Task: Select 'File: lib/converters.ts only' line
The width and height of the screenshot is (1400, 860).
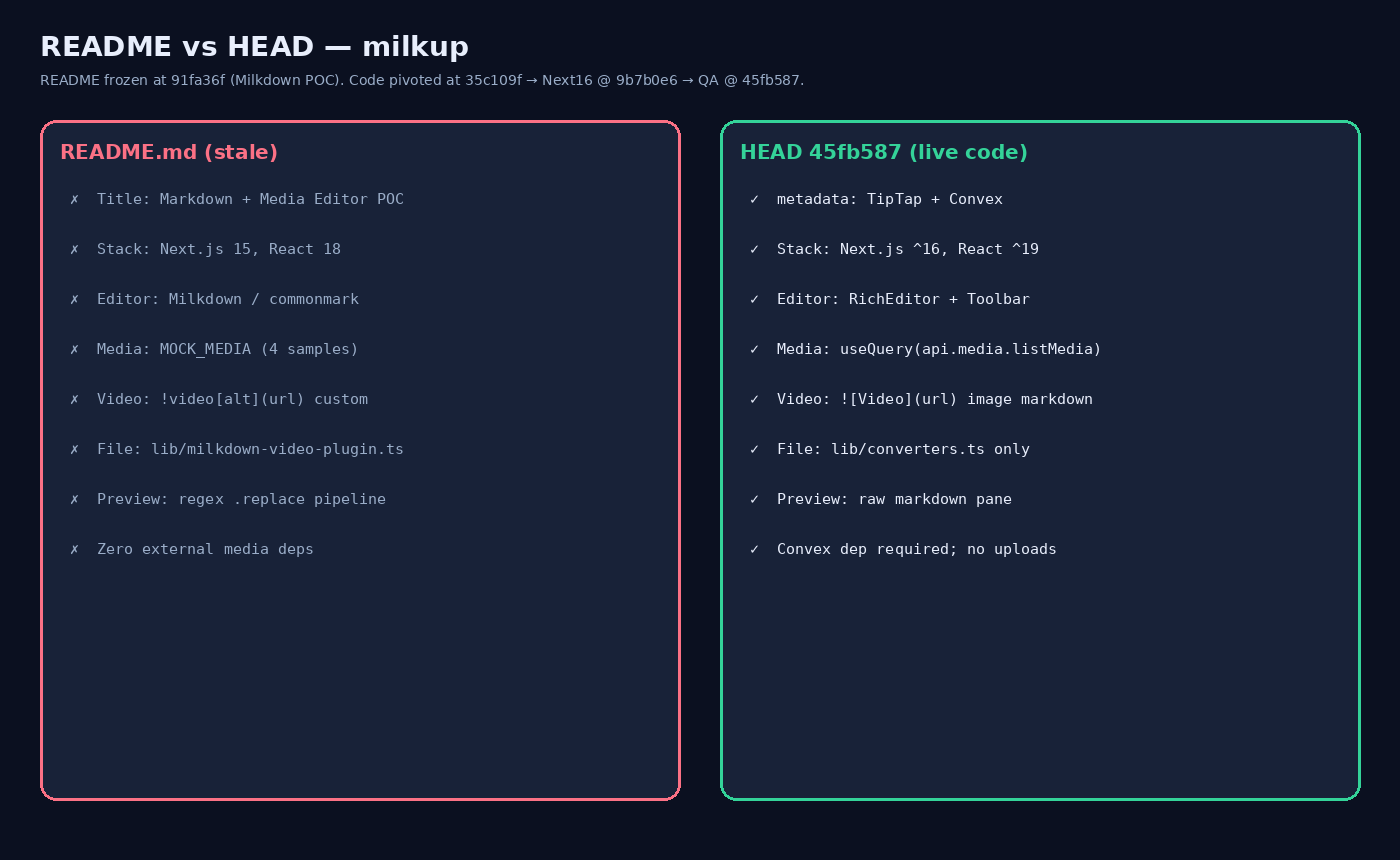Action: tap(903, 449)
